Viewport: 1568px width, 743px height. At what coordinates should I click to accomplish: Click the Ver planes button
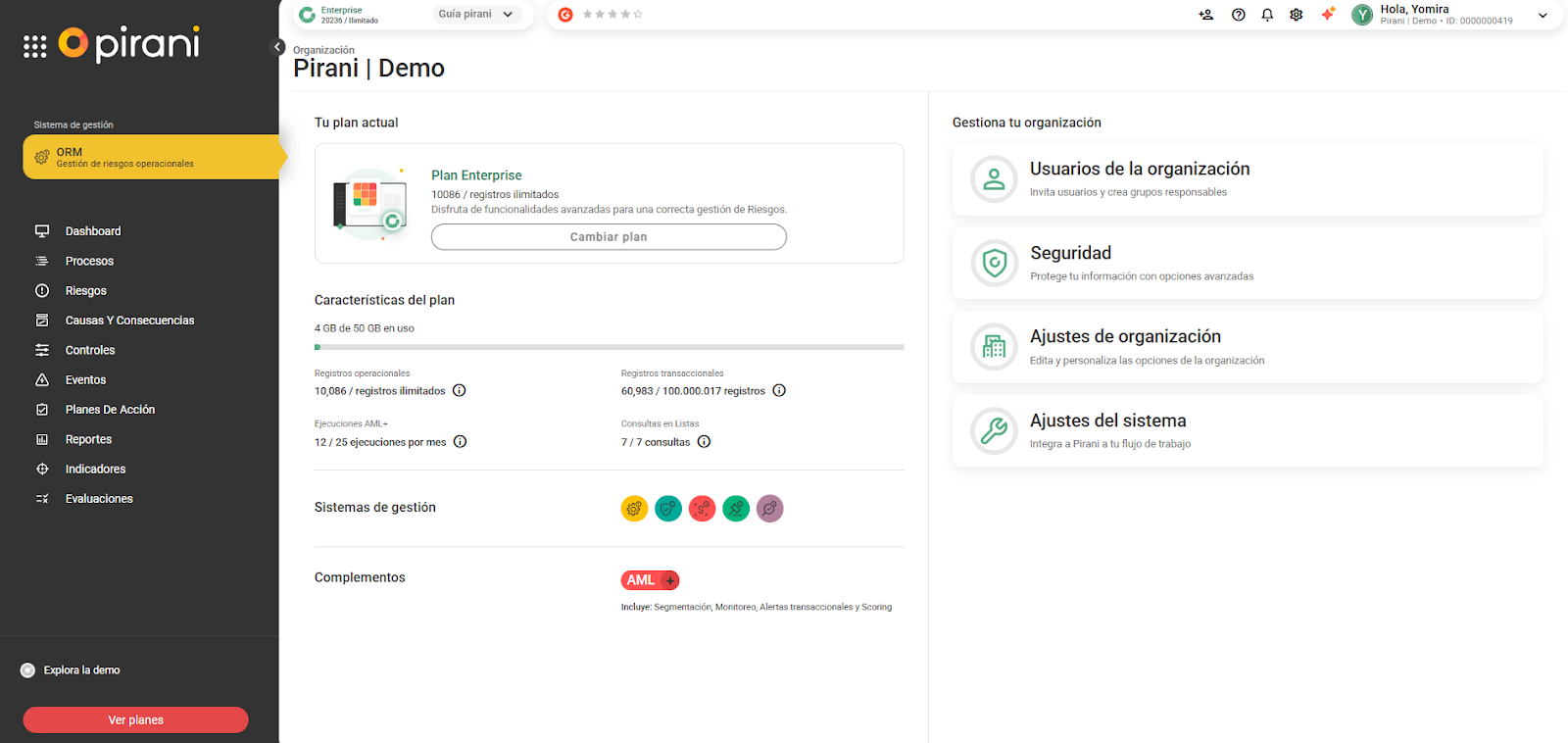pos(135,719)
